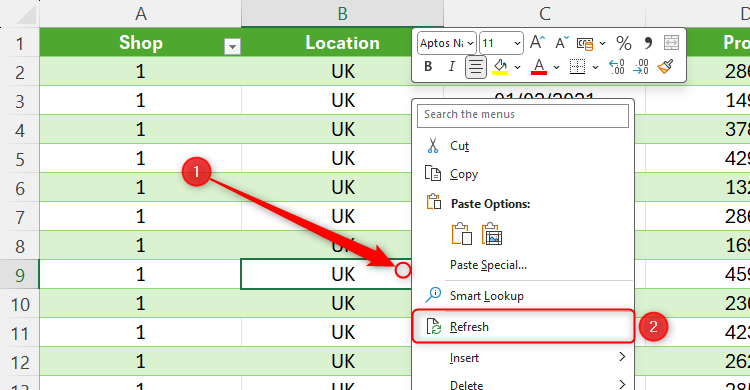
Task: Select Refresh in the context menu
Action: click(523, 326)
